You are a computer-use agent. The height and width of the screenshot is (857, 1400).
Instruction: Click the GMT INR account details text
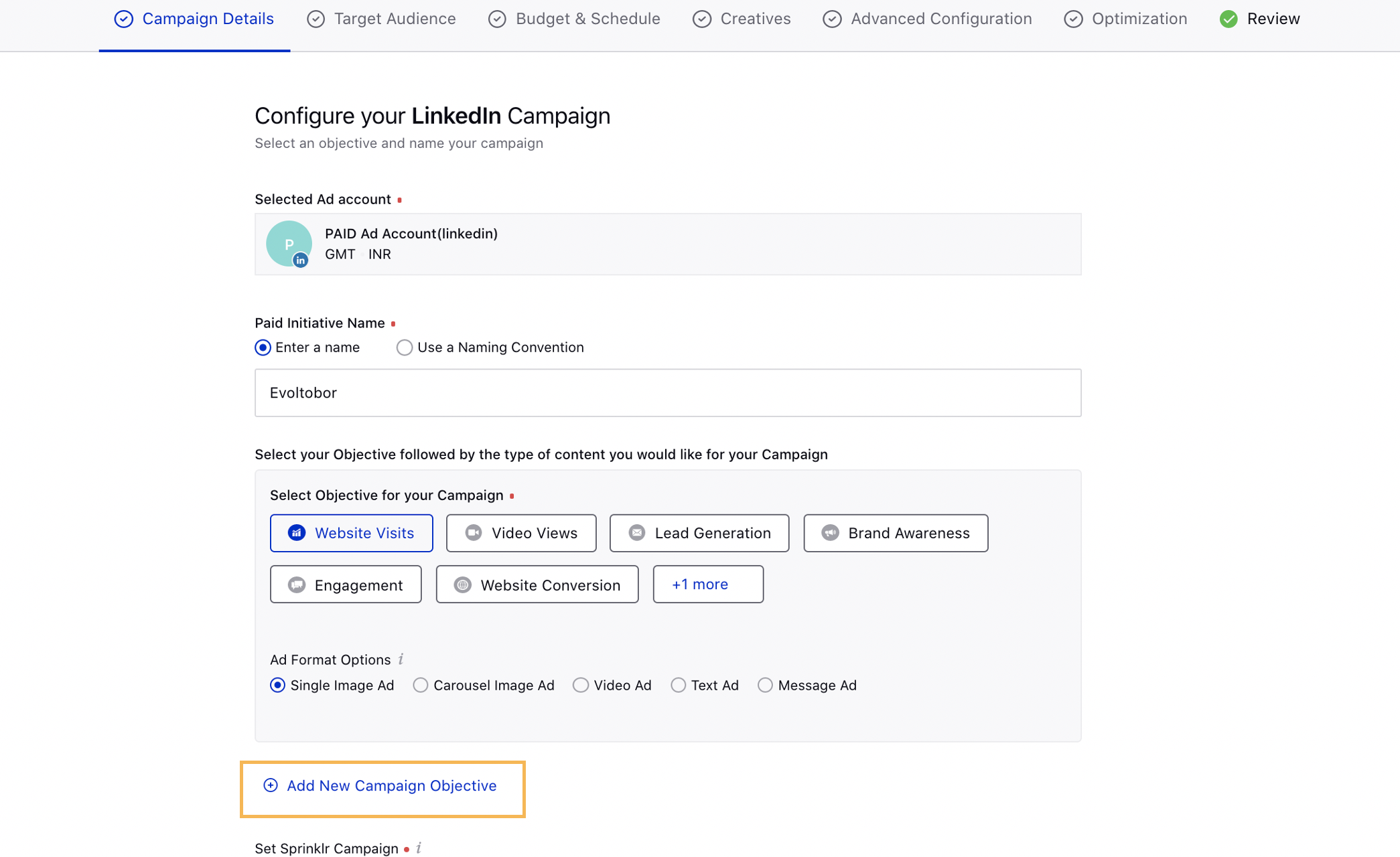click(x=358, y=254)
